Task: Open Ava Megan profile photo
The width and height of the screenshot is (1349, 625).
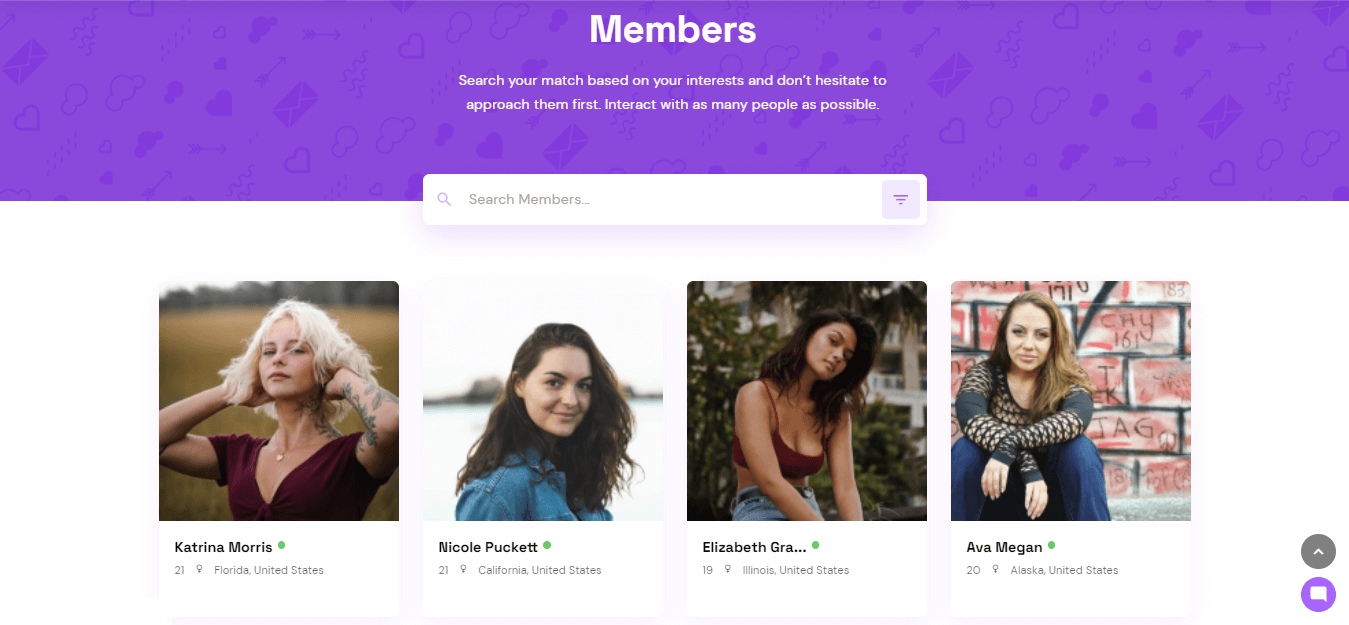Action: [x=1071, y=401]
